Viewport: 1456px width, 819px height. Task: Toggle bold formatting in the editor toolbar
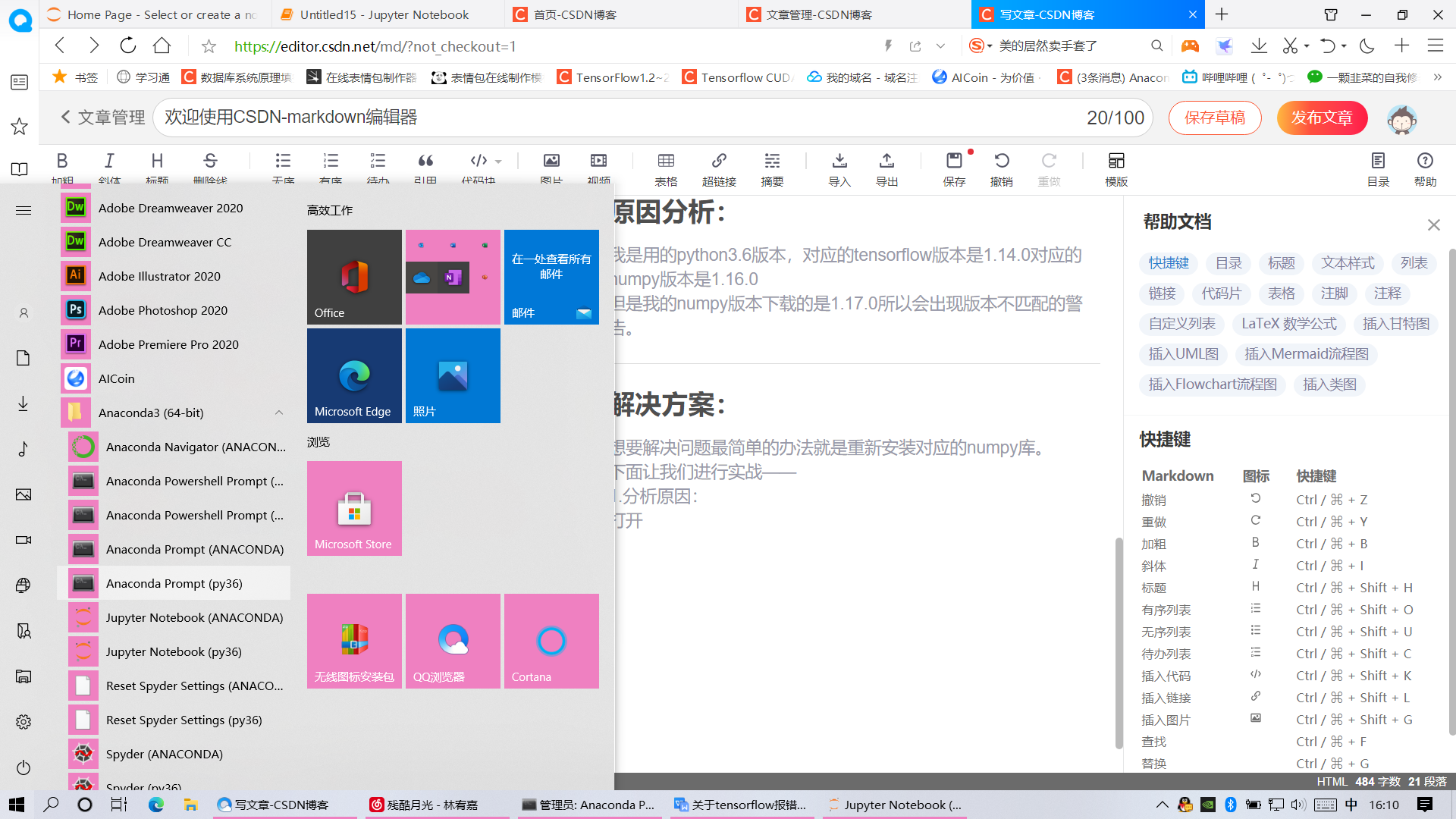coord(62,161)
